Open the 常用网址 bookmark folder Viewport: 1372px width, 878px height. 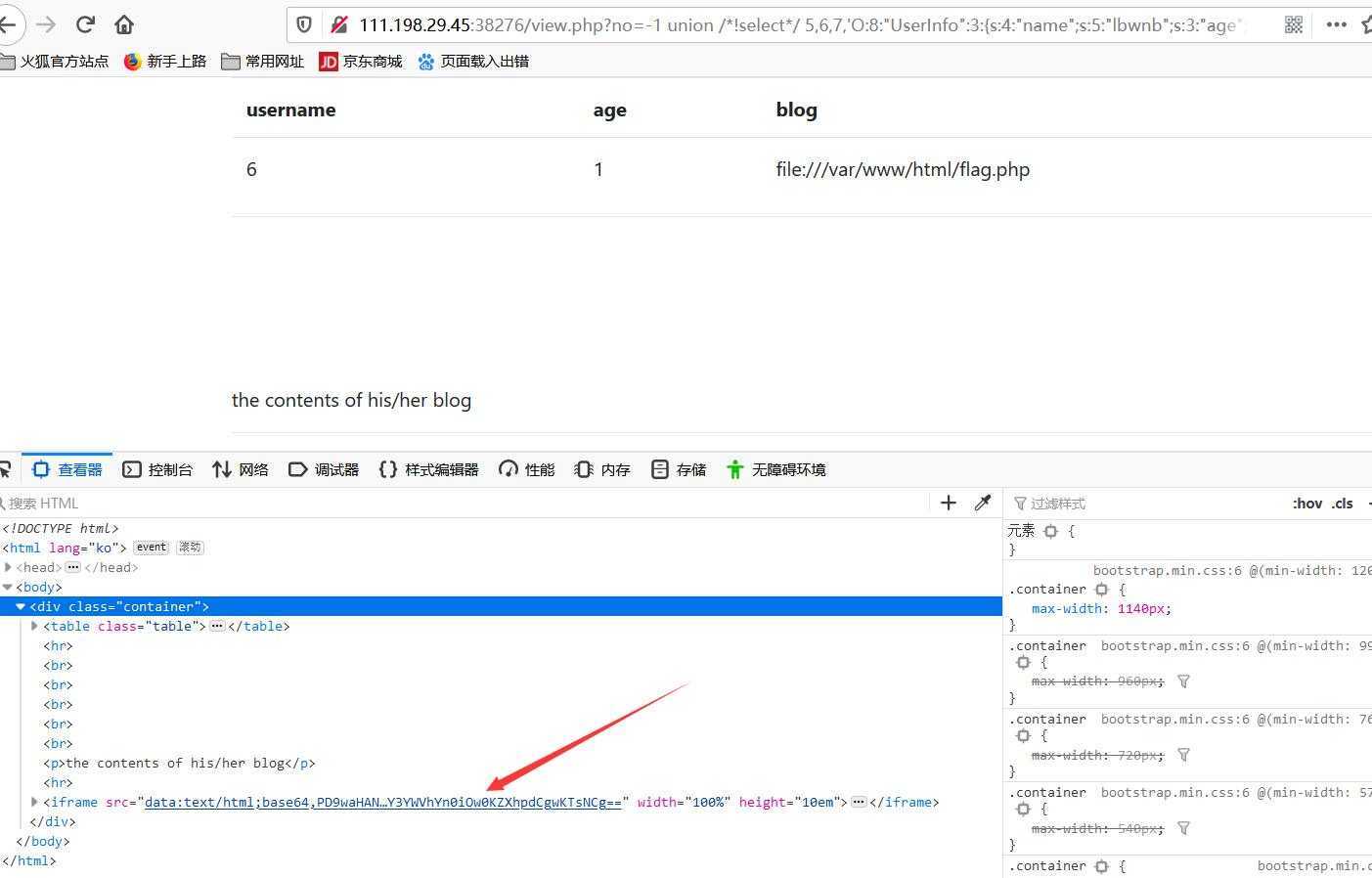coord(263,62)
